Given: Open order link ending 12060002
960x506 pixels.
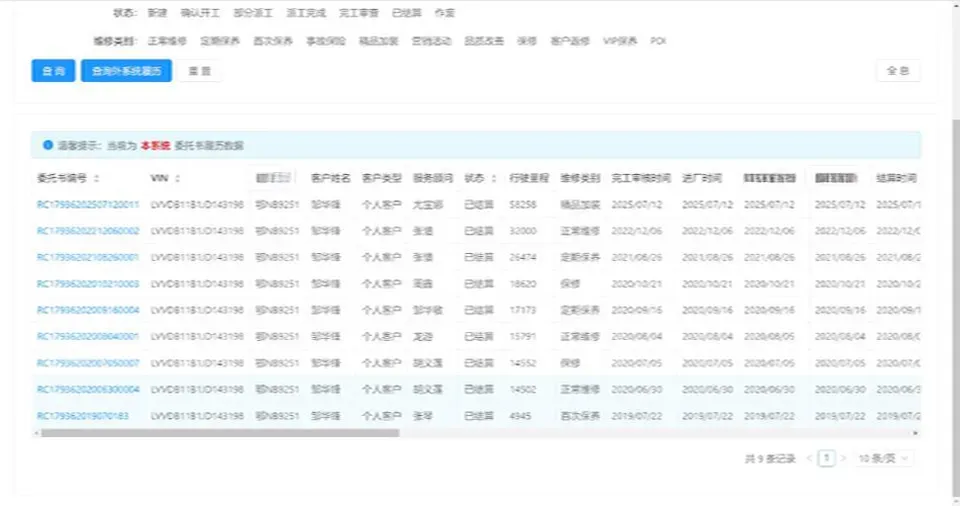Looking at the screenshot, I should (x=88, y=231).
